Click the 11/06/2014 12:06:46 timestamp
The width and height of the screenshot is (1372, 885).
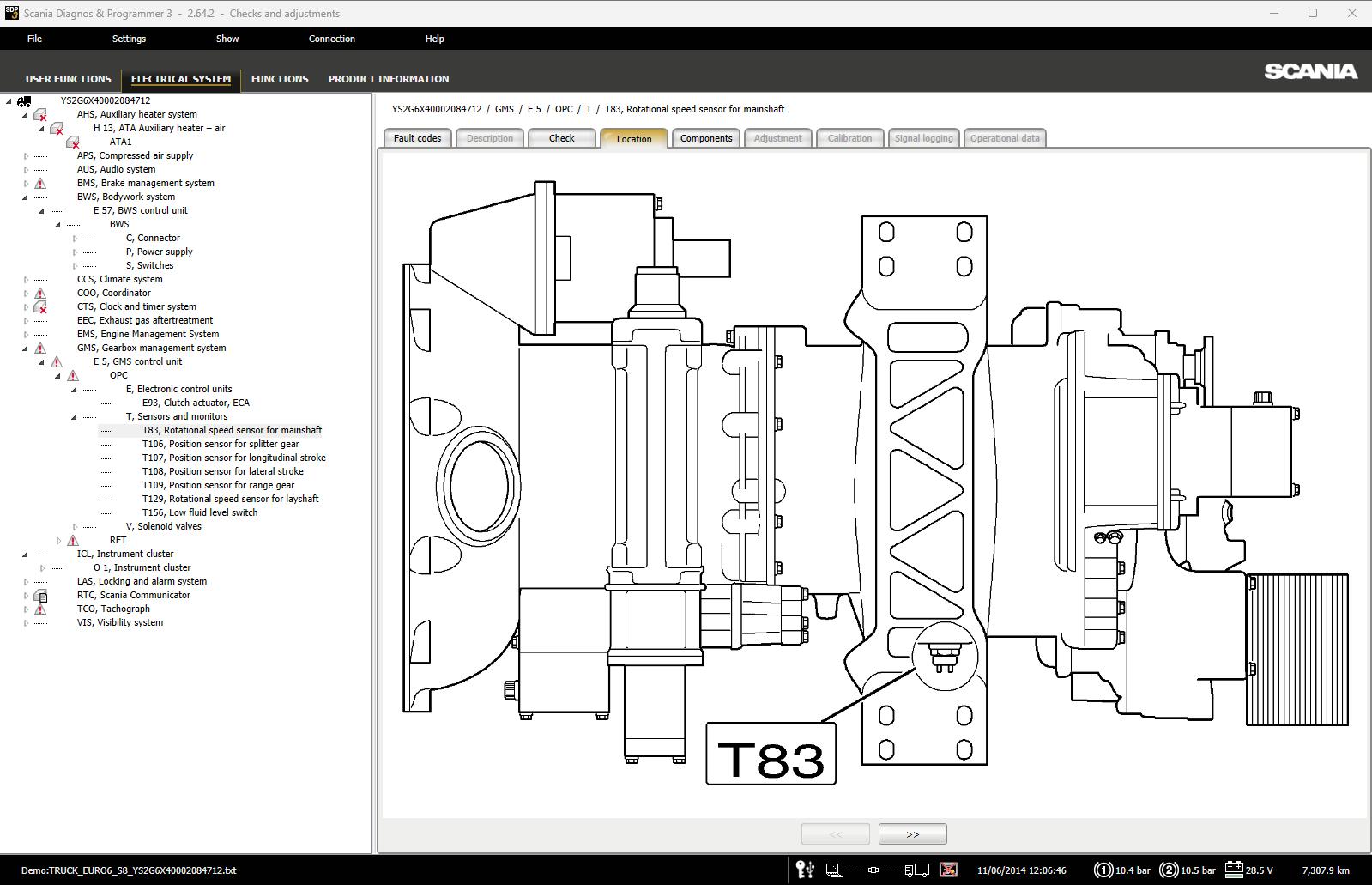coord(1021,870)
